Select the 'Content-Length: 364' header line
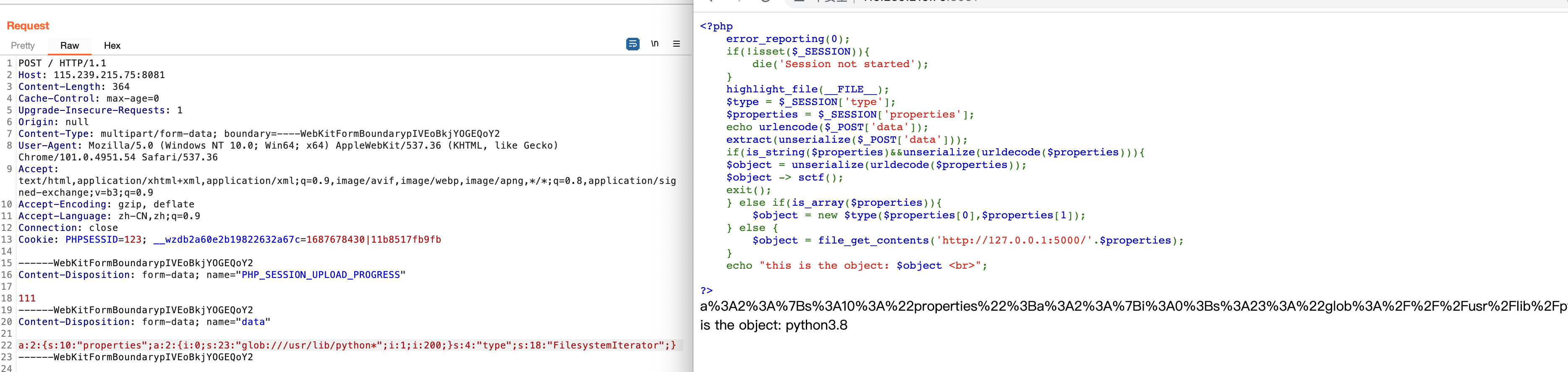Image resolution: width=1568 pixels, height=372 pixels. (x=73, y=86)
